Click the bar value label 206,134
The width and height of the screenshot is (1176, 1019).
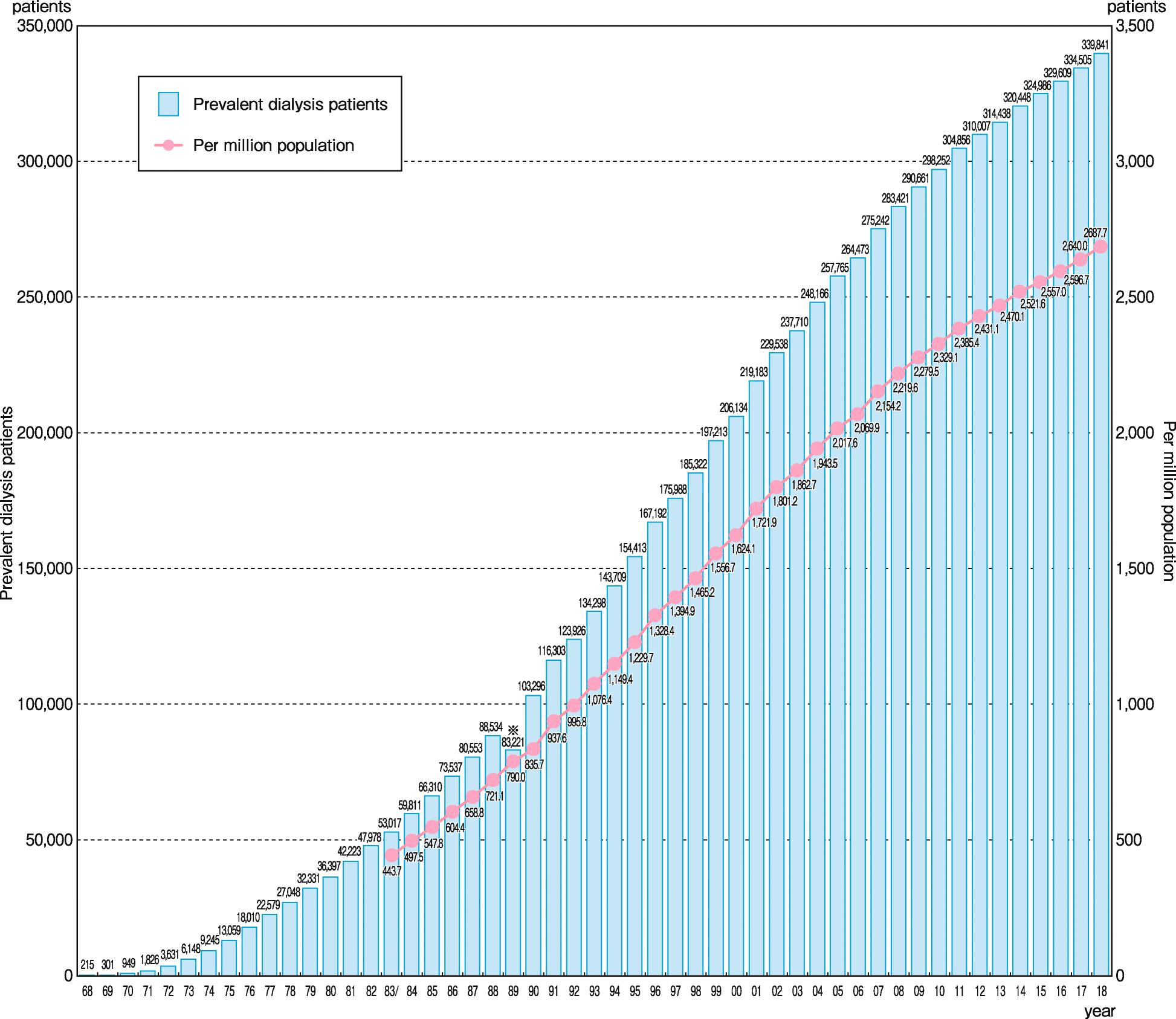733,408
